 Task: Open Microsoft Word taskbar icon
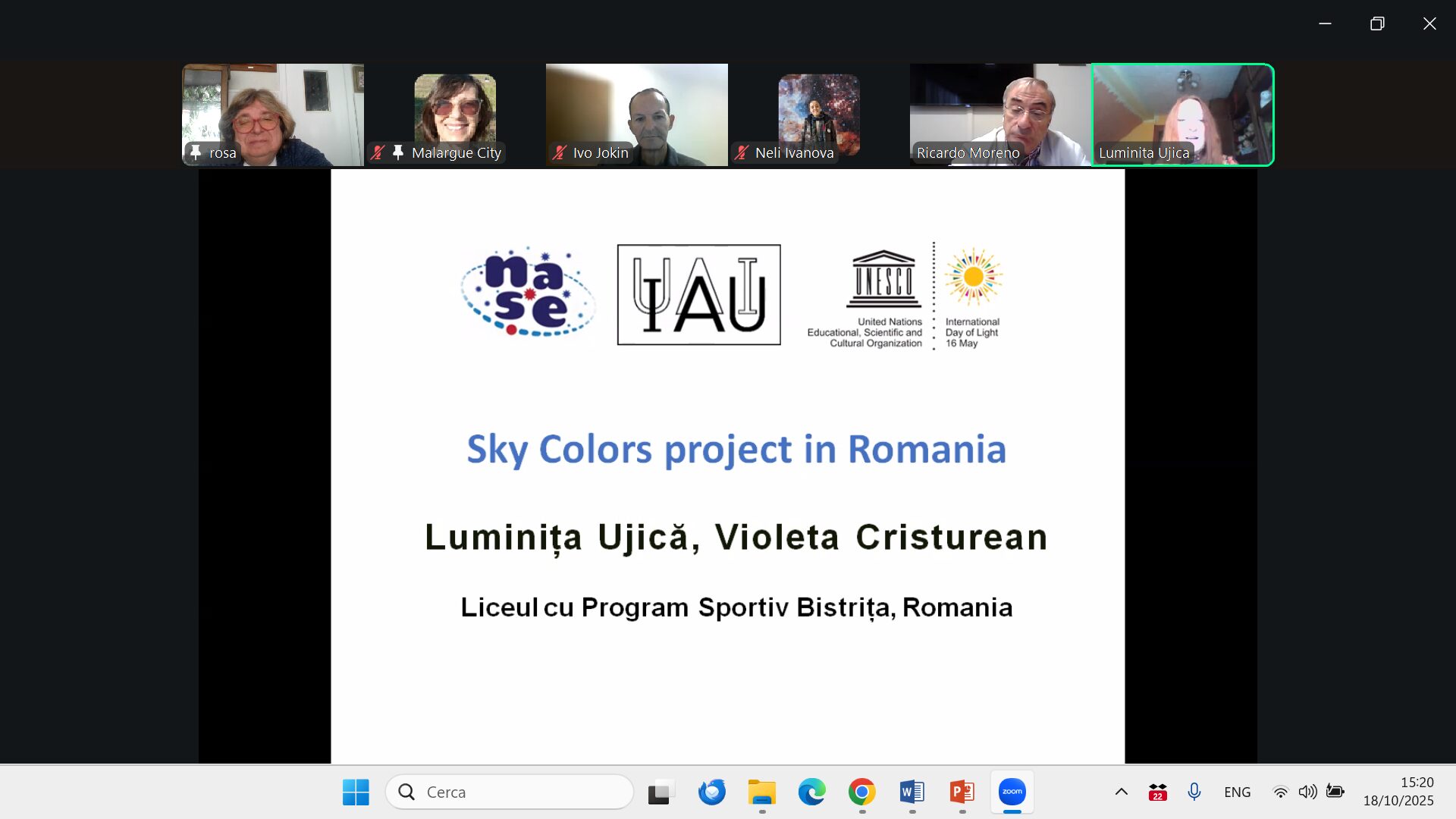912,792
